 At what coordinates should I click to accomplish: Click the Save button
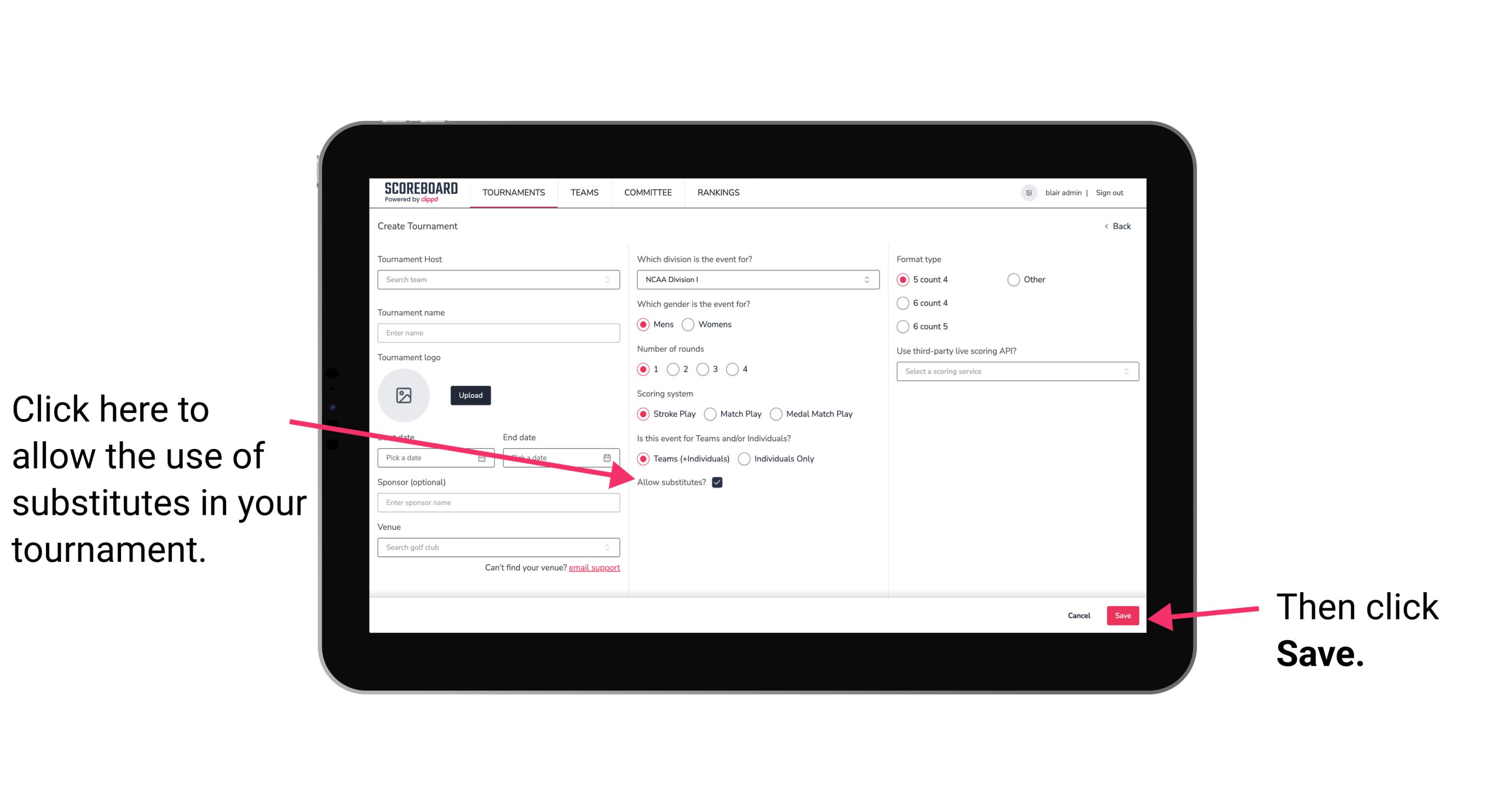point(1123,614)
